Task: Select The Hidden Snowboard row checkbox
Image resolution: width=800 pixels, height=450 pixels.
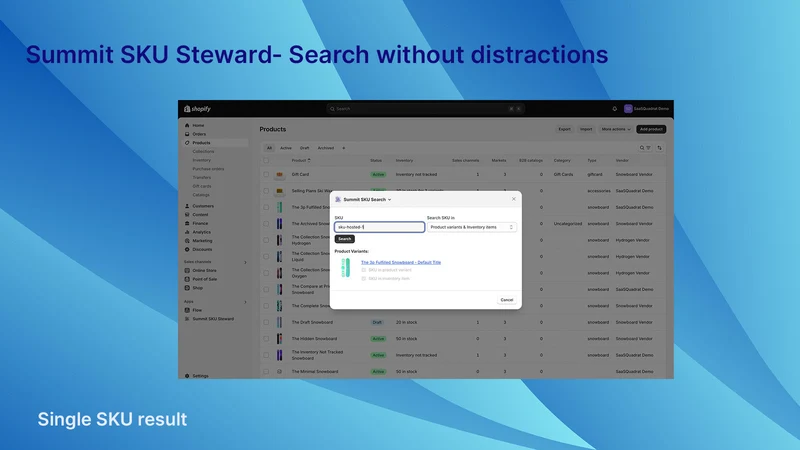Action: pyautogui.click(x=266, y=338)
